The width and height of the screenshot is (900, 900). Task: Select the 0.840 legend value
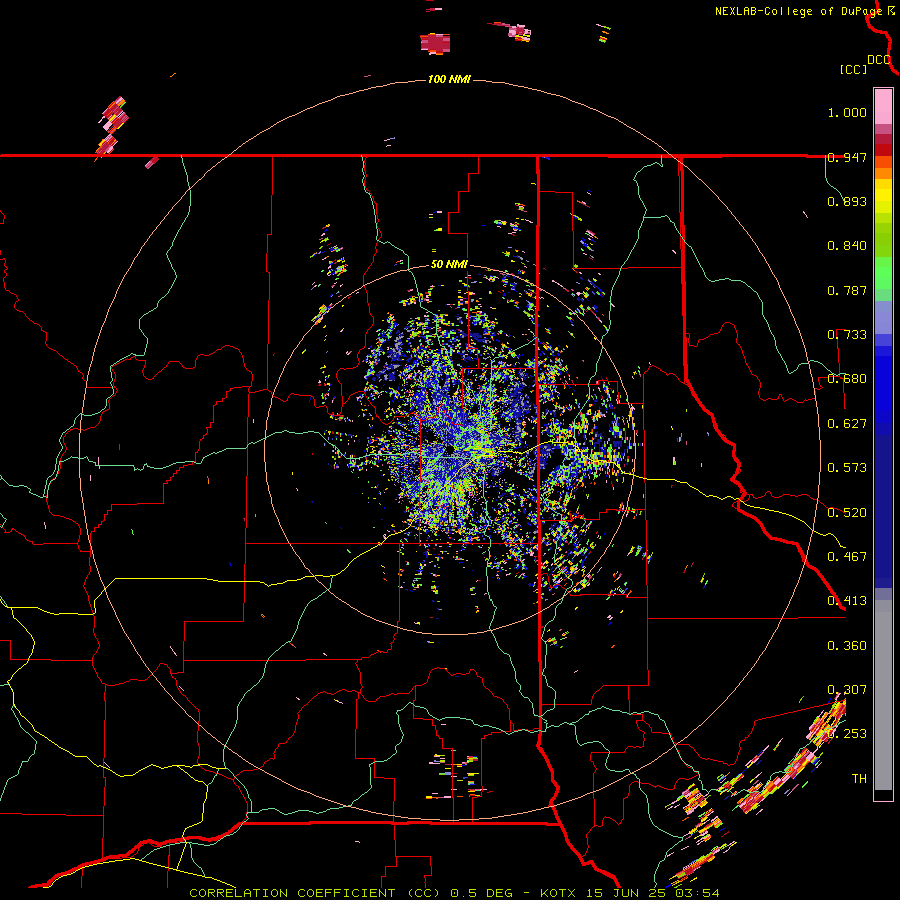(847, 246)
